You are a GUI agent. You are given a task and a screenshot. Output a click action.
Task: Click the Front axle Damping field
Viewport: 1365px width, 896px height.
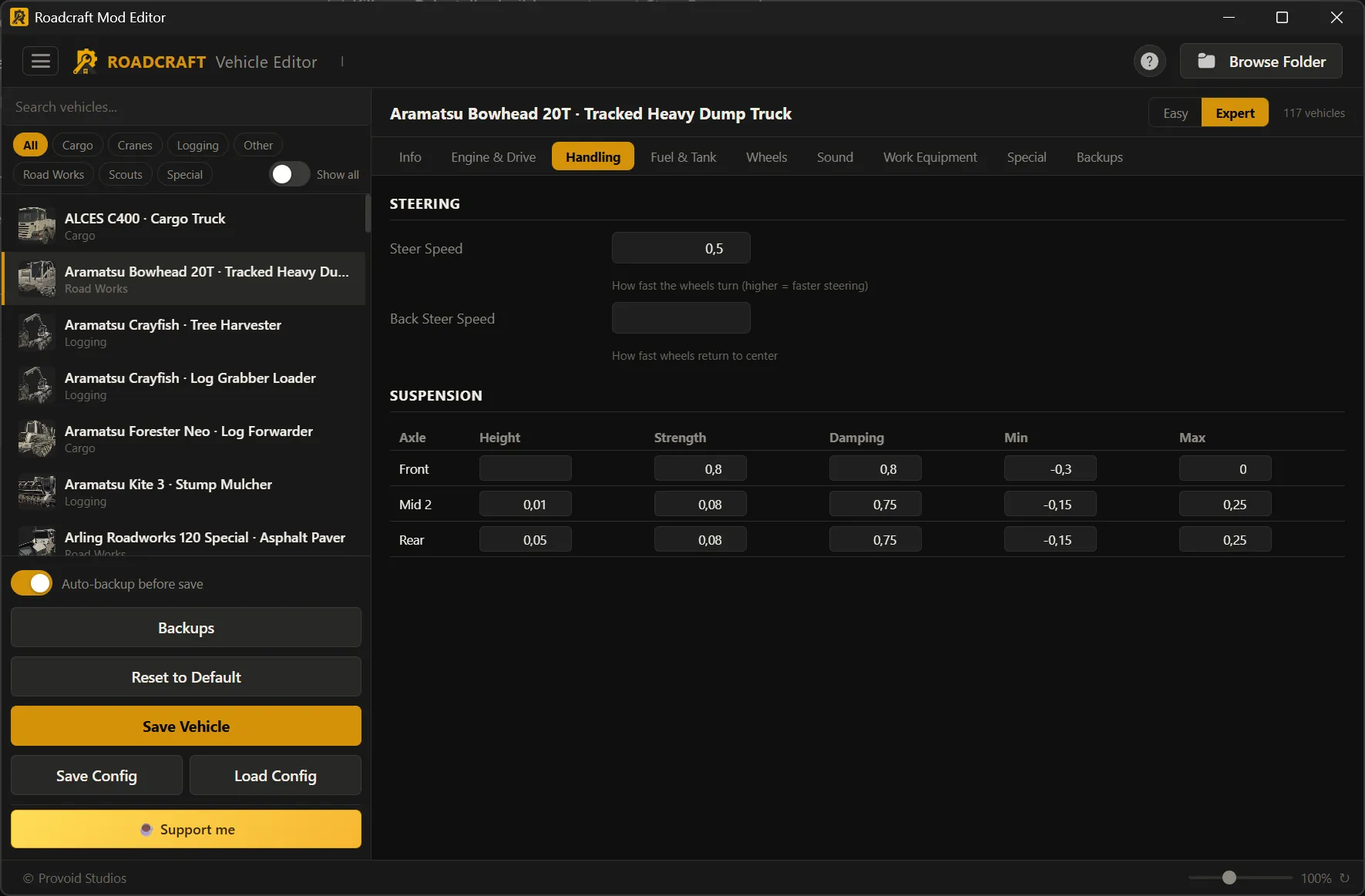click(x=875, y=468)
